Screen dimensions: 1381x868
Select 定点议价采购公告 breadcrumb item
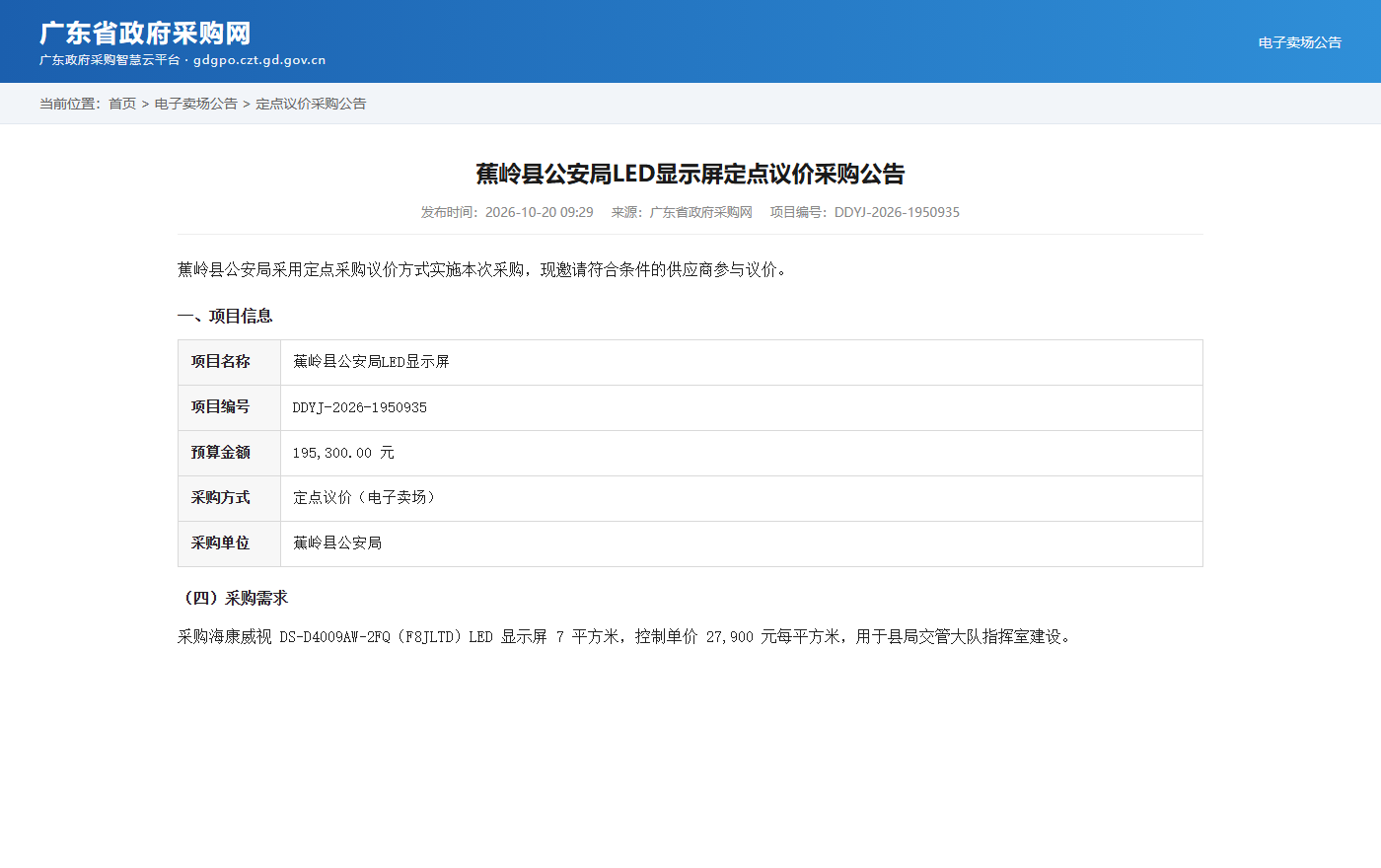pos(311,104)
